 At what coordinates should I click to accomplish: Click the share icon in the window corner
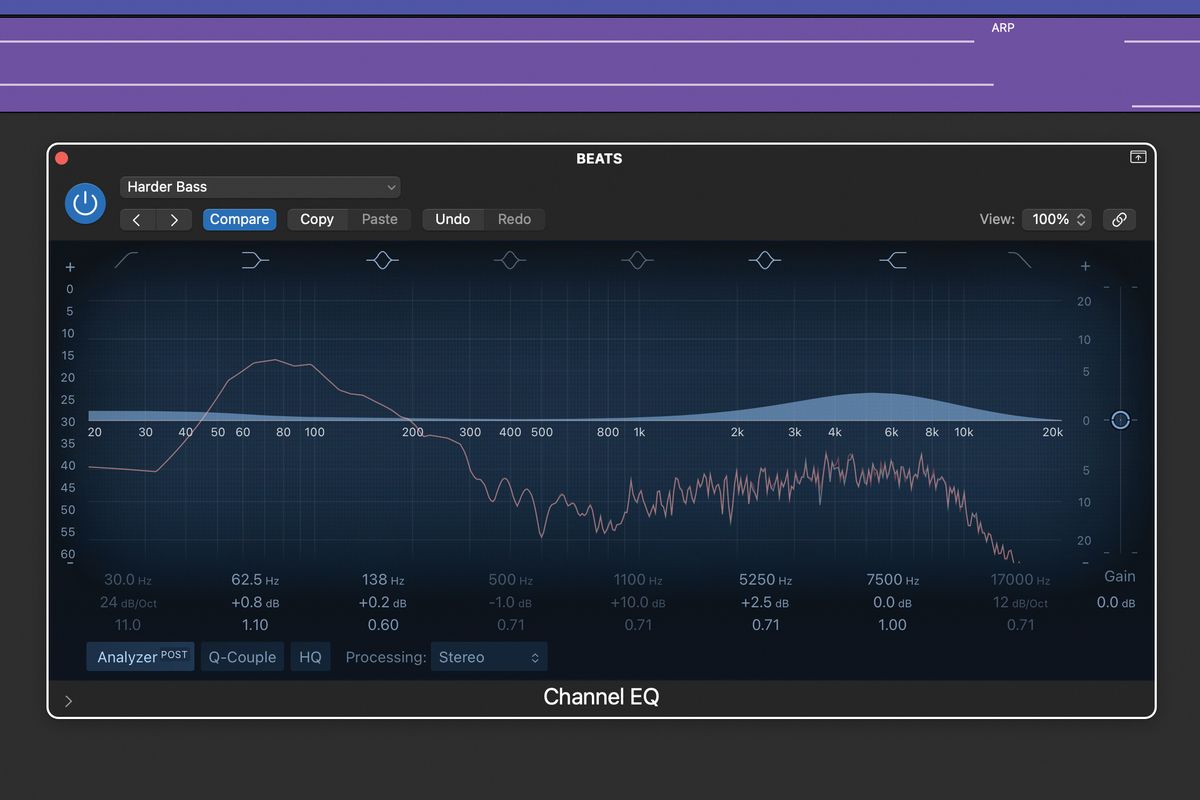[1137, 157]
